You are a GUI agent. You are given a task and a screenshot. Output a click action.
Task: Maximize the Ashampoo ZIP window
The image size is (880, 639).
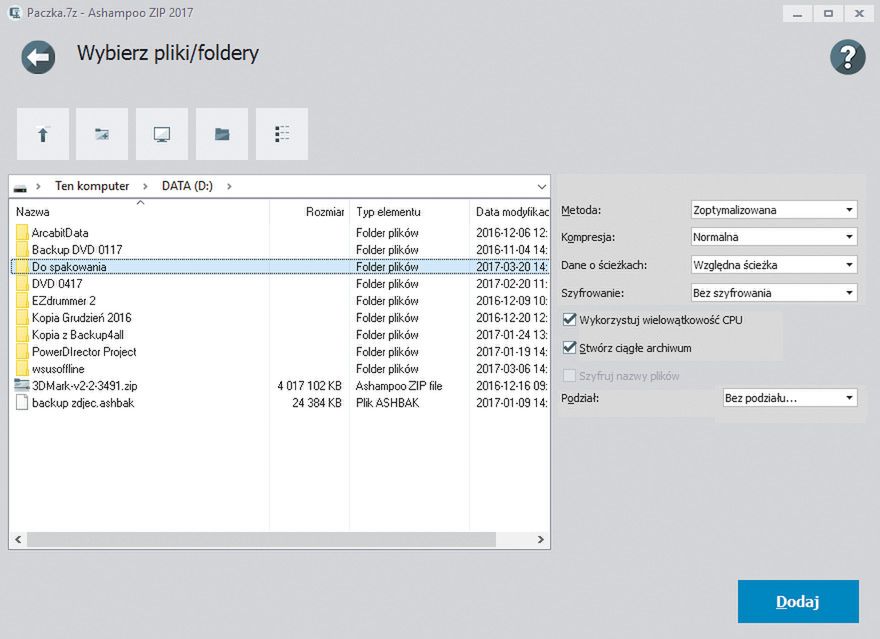[828, 13]
